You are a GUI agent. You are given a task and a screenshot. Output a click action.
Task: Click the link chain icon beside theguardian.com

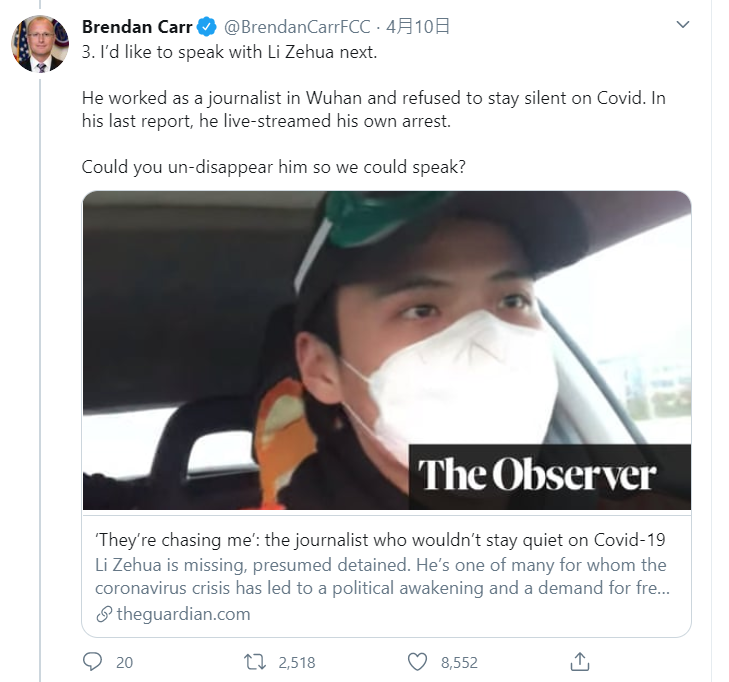[103, 614]
